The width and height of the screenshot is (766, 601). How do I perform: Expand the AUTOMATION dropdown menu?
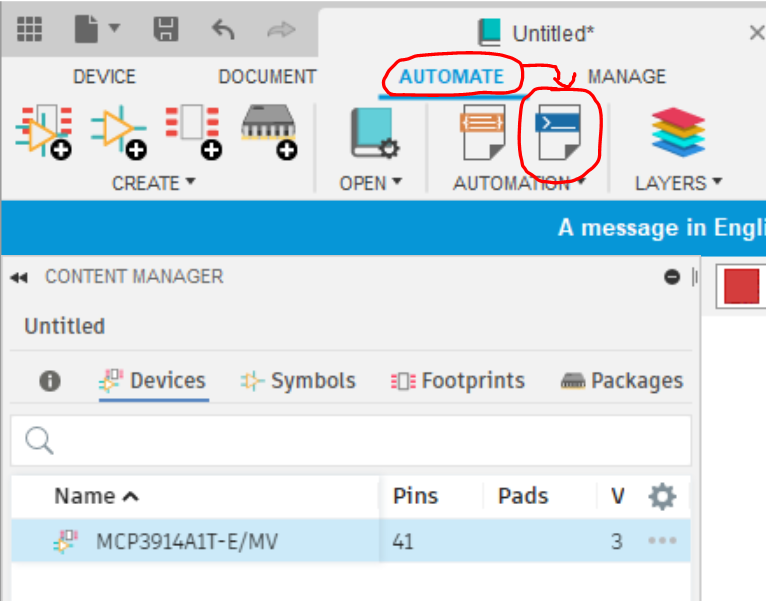click(519, 183)
